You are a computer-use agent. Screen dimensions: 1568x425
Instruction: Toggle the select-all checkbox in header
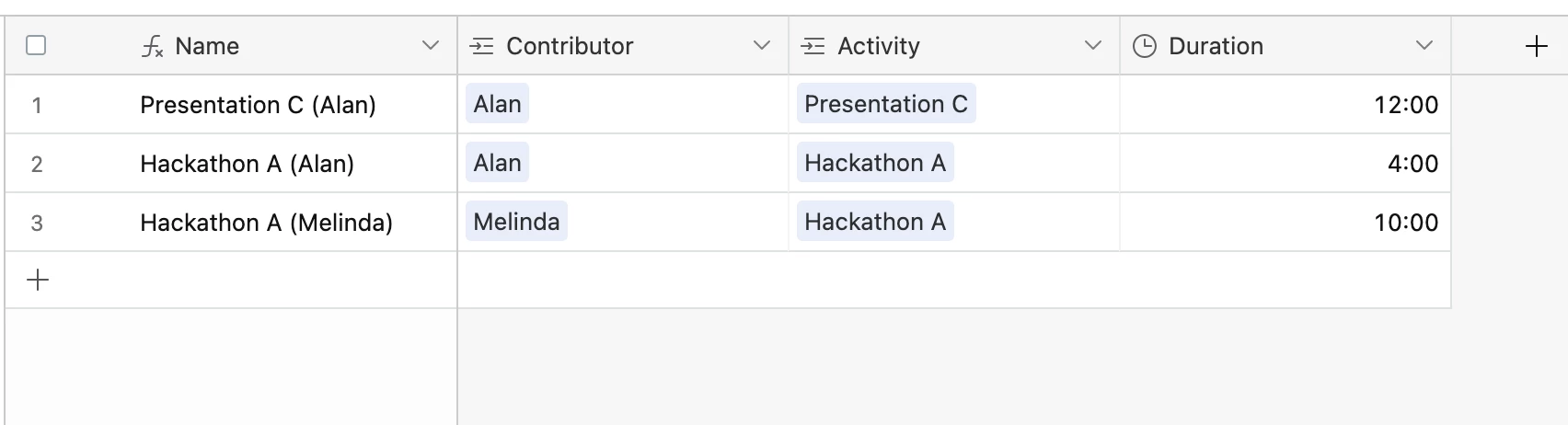click(x=36, y=45)
